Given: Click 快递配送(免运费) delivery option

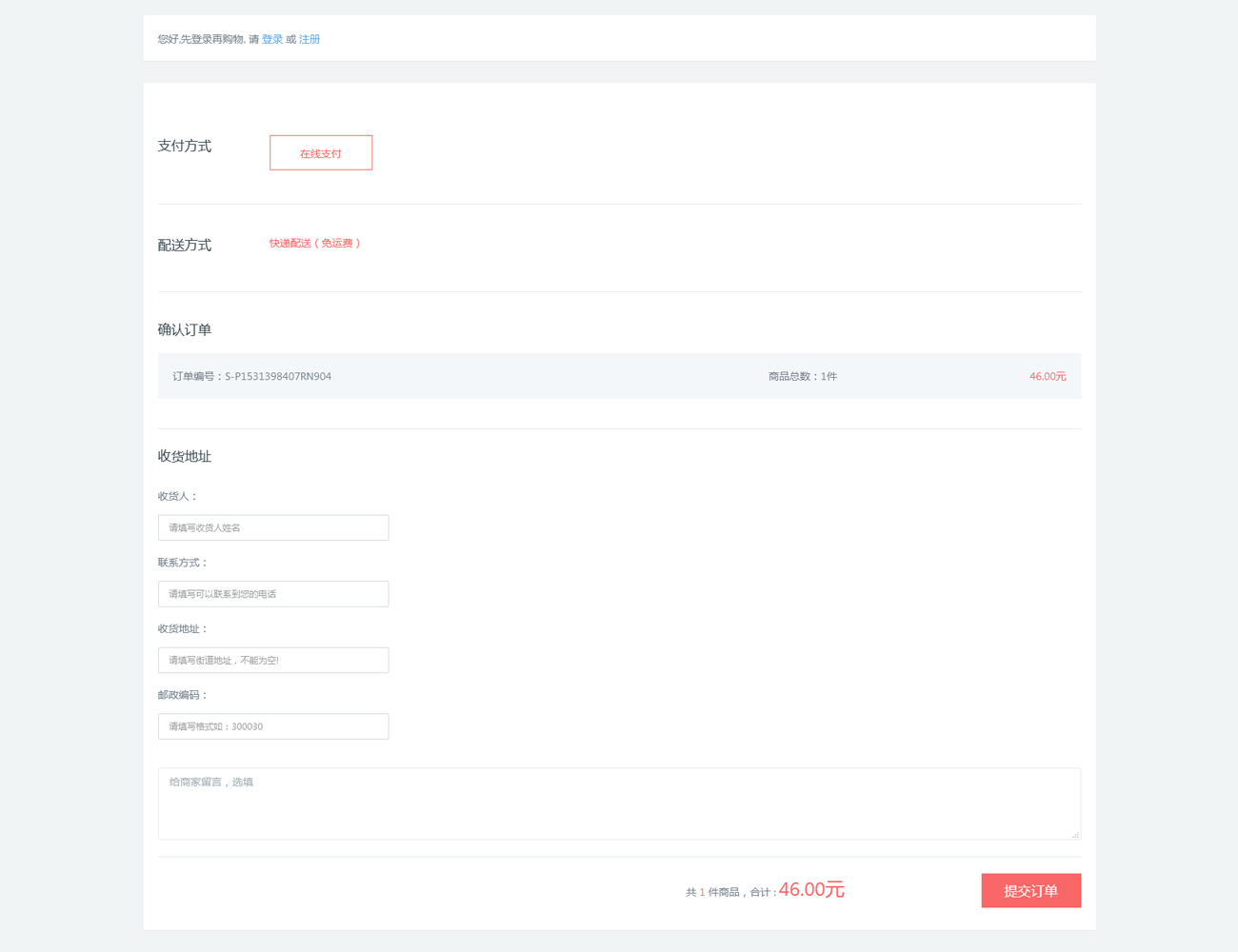Looking at the screenshot, I should [x=314, y=244].
